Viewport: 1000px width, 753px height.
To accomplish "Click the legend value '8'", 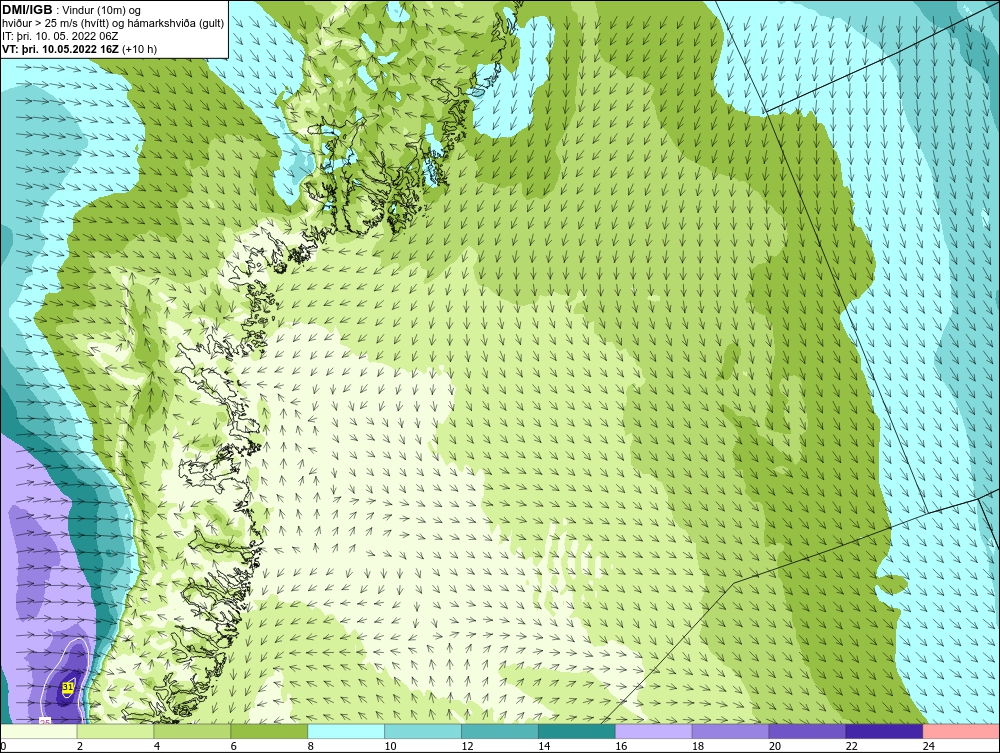I will coord(311,746).
